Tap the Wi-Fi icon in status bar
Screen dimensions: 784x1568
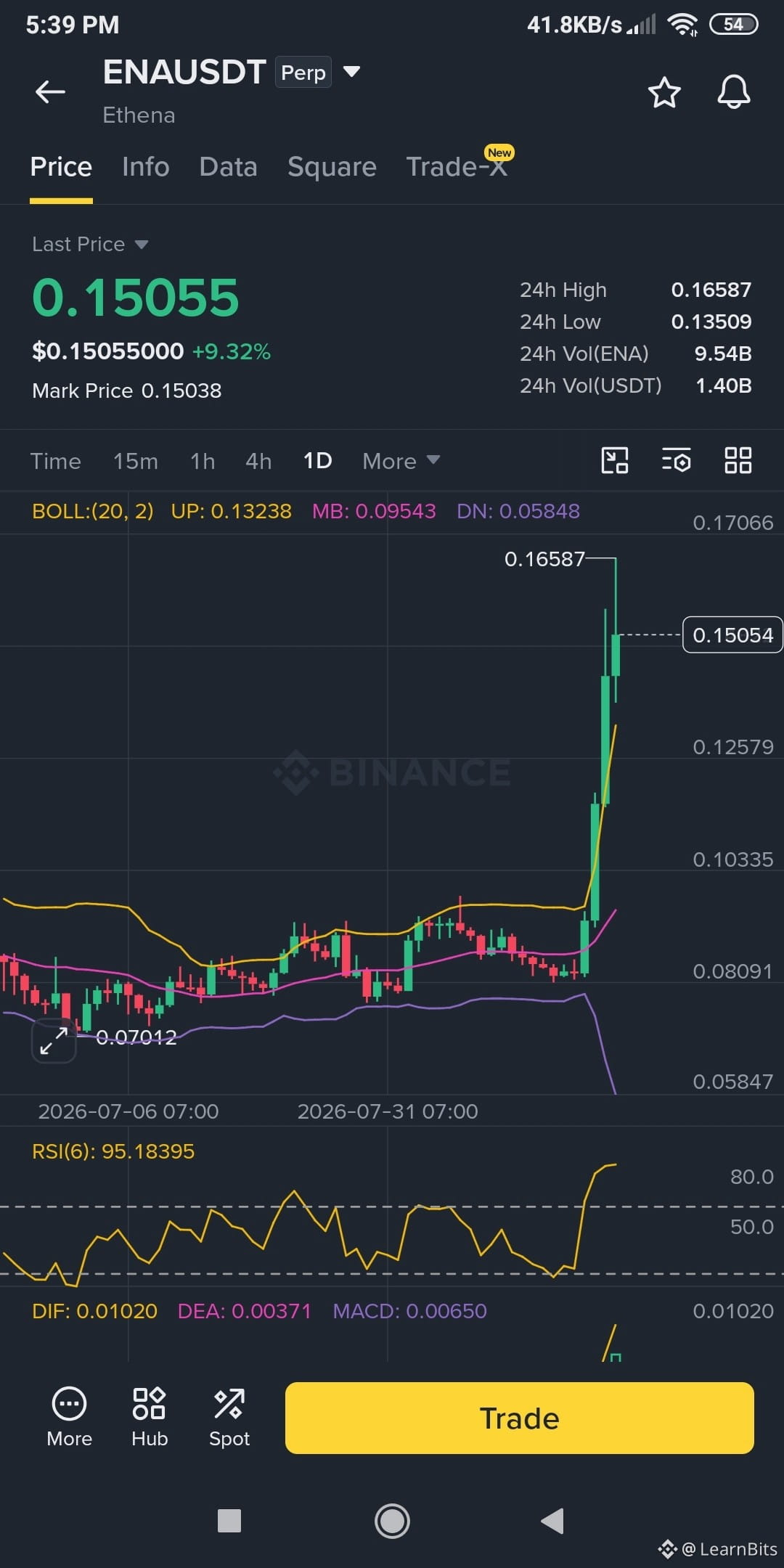[683, 25]
